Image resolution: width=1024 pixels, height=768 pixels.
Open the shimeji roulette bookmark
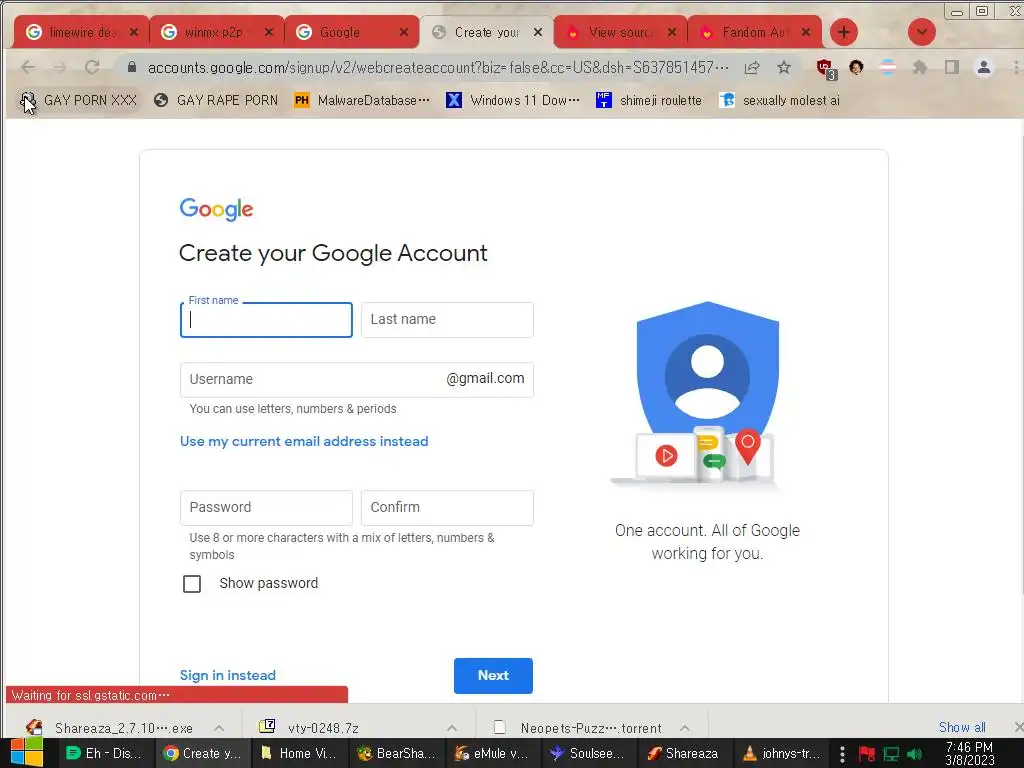click(x=648, y=100)
